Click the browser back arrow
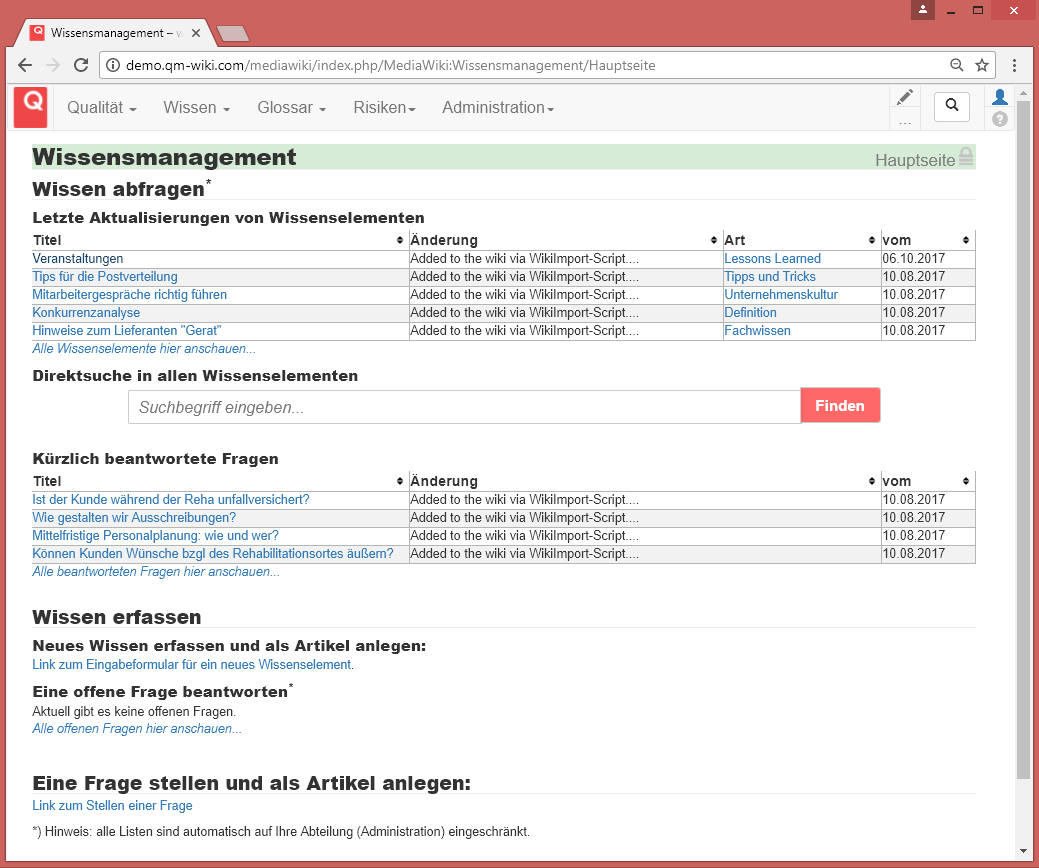The height and width of the screenshot is (868, 1039). (x=25, y=66)
